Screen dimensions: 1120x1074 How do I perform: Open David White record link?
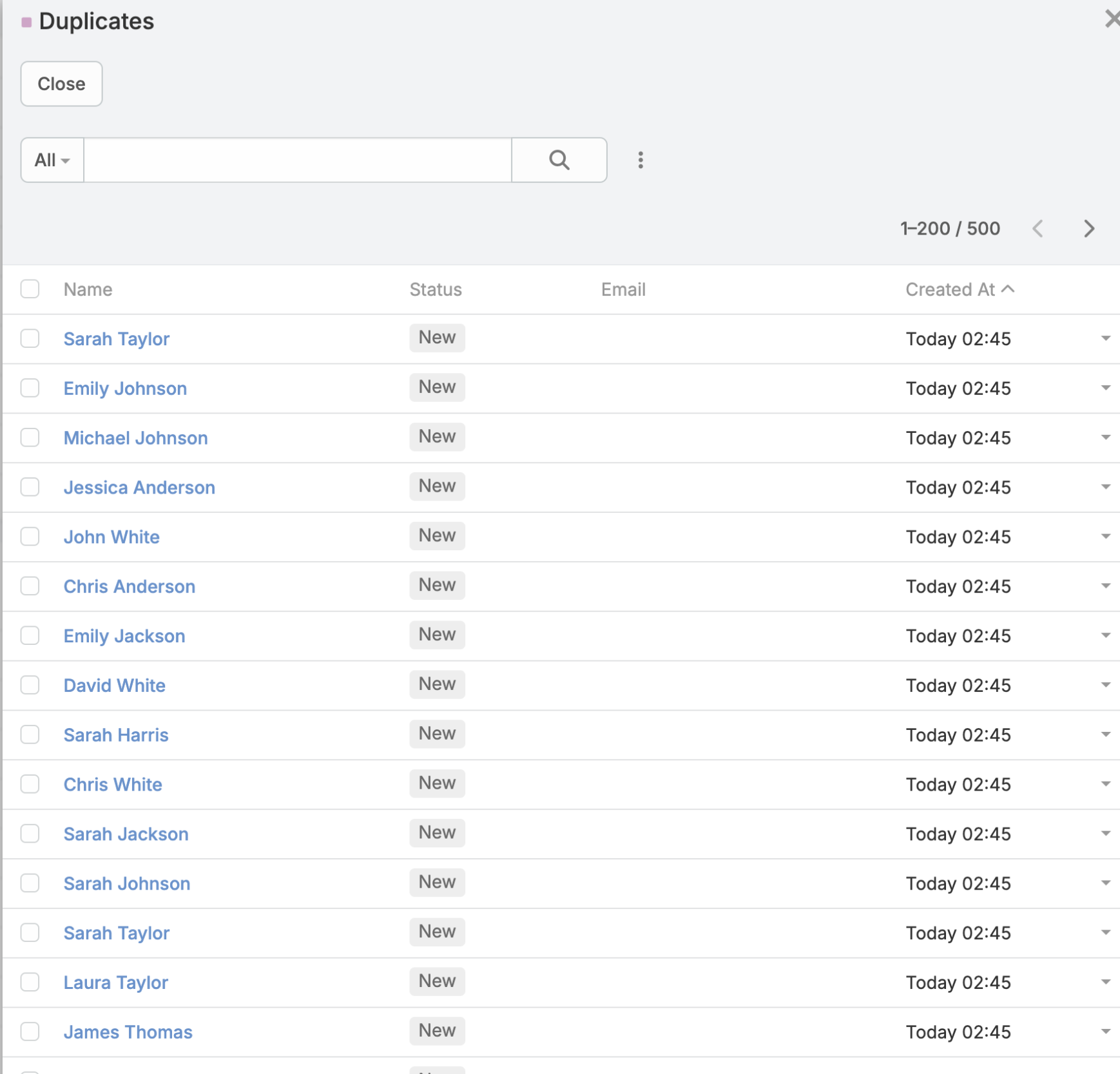(114, 686)
